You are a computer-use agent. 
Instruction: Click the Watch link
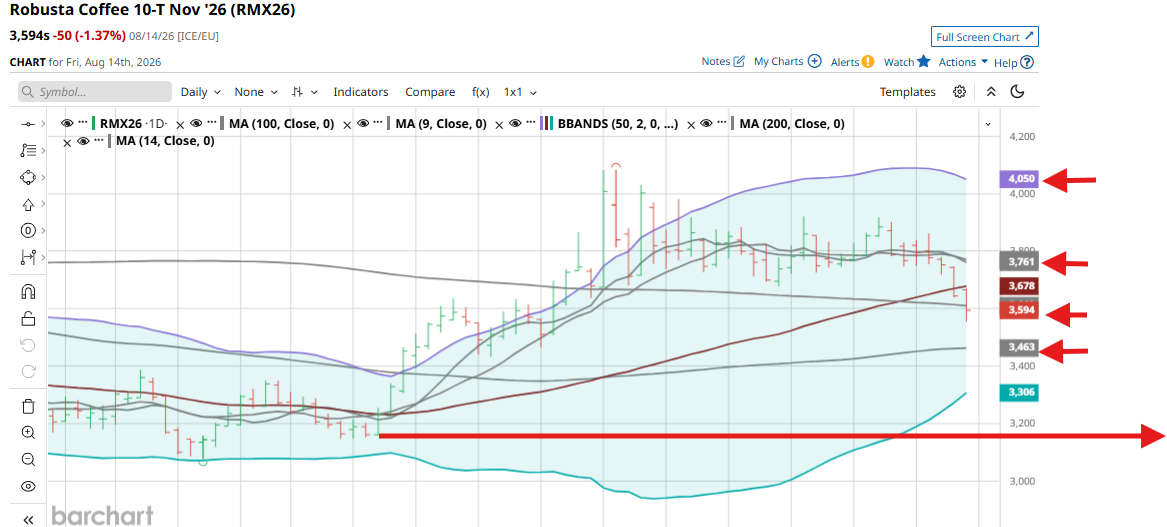point(898,62)
